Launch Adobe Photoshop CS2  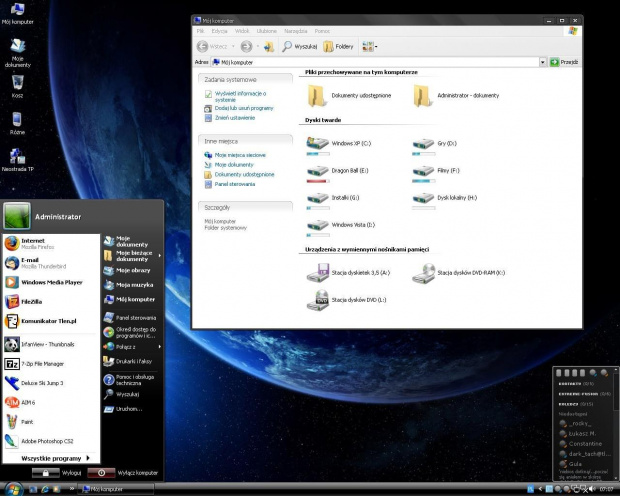click(51, 441)
